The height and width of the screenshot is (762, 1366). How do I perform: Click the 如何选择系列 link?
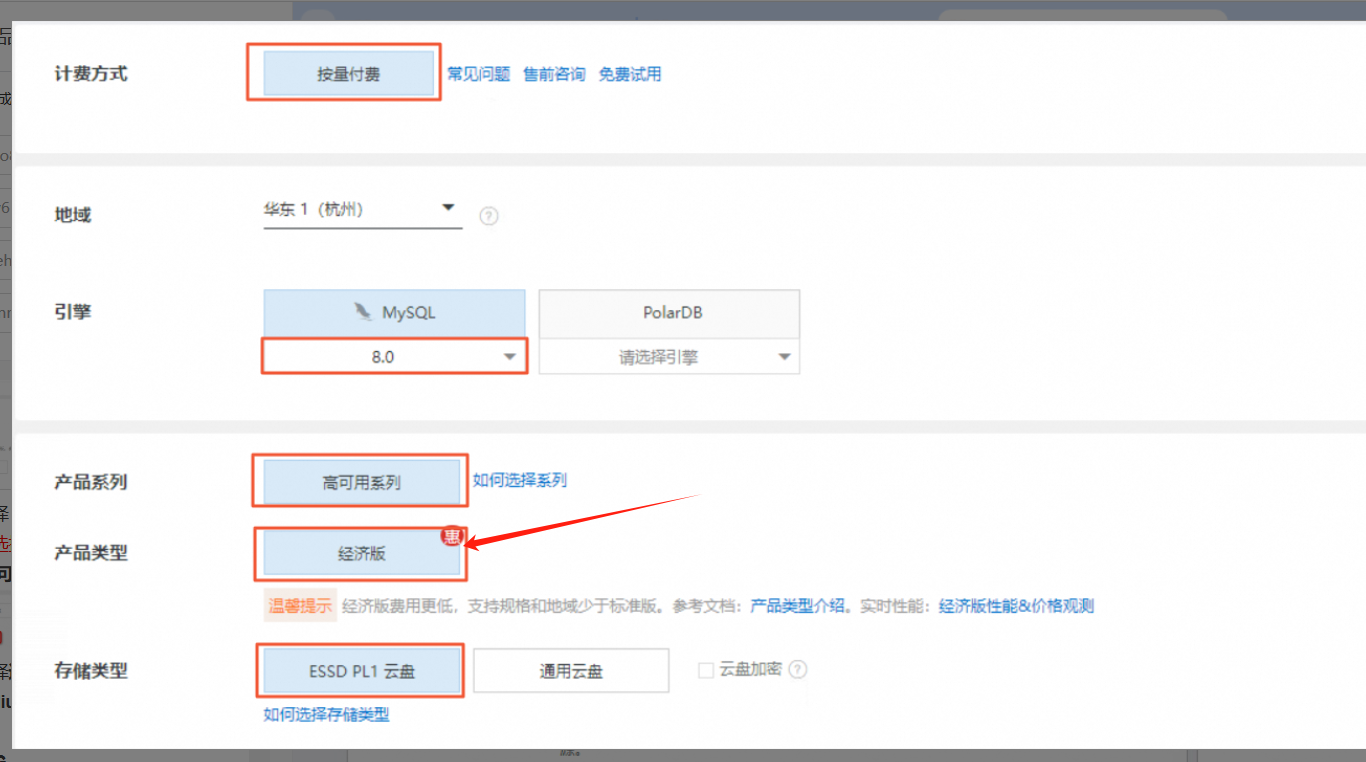click(520, 480)
